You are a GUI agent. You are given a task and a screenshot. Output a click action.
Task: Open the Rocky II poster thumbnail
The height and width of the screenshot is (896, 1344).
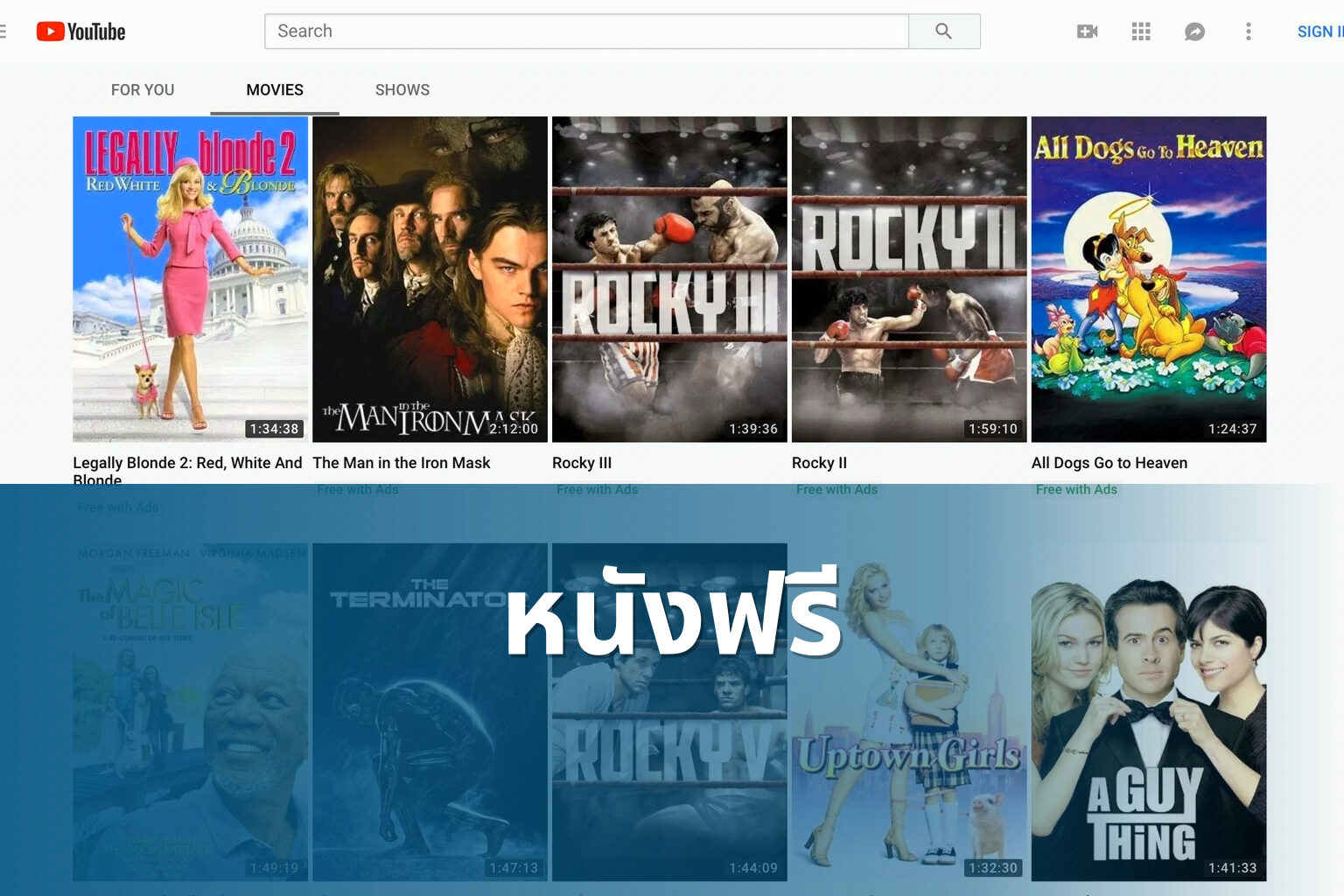click(x=909, y=279)
